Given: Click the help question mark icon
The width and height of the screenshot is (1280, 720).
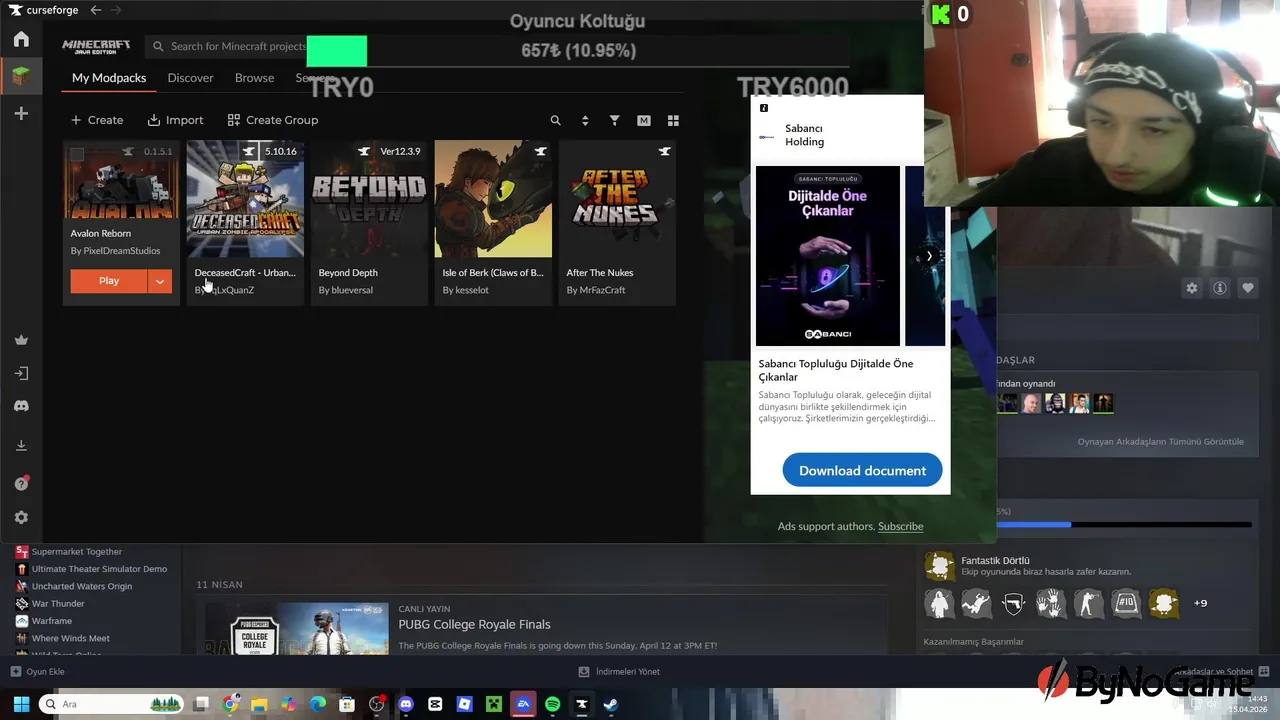Looking at the screenshot, I should 21,484.
